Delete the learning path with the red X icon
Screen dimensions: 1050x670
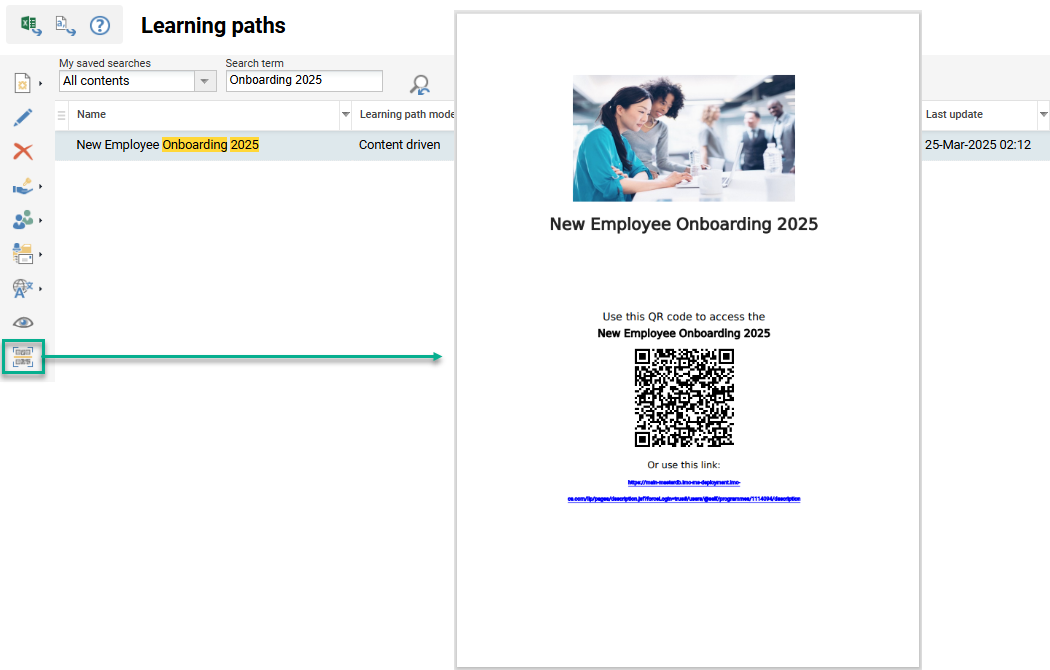point(25,152)
